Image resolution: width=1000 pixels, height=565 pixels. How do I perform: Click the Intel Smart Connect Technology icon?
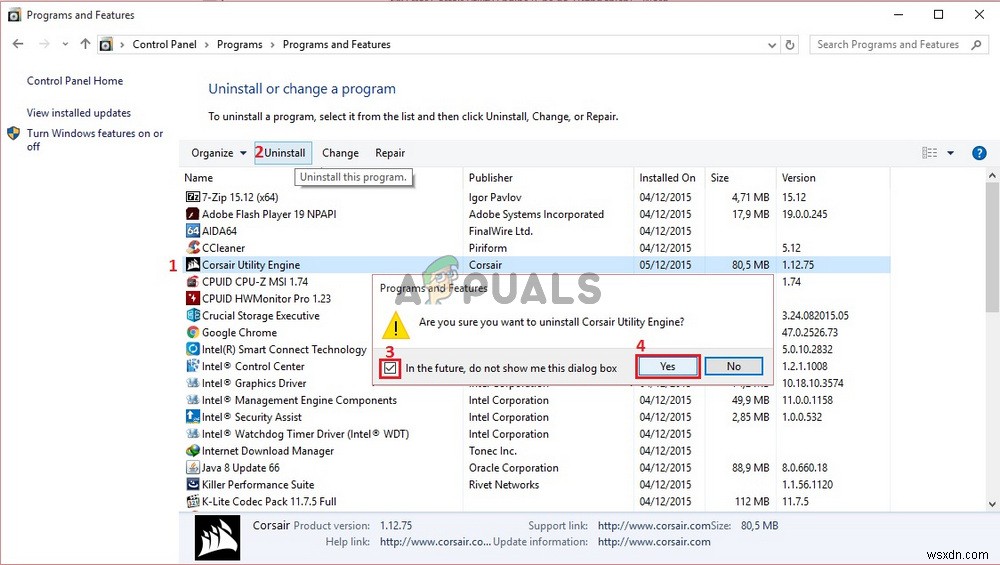coord(193,349)
